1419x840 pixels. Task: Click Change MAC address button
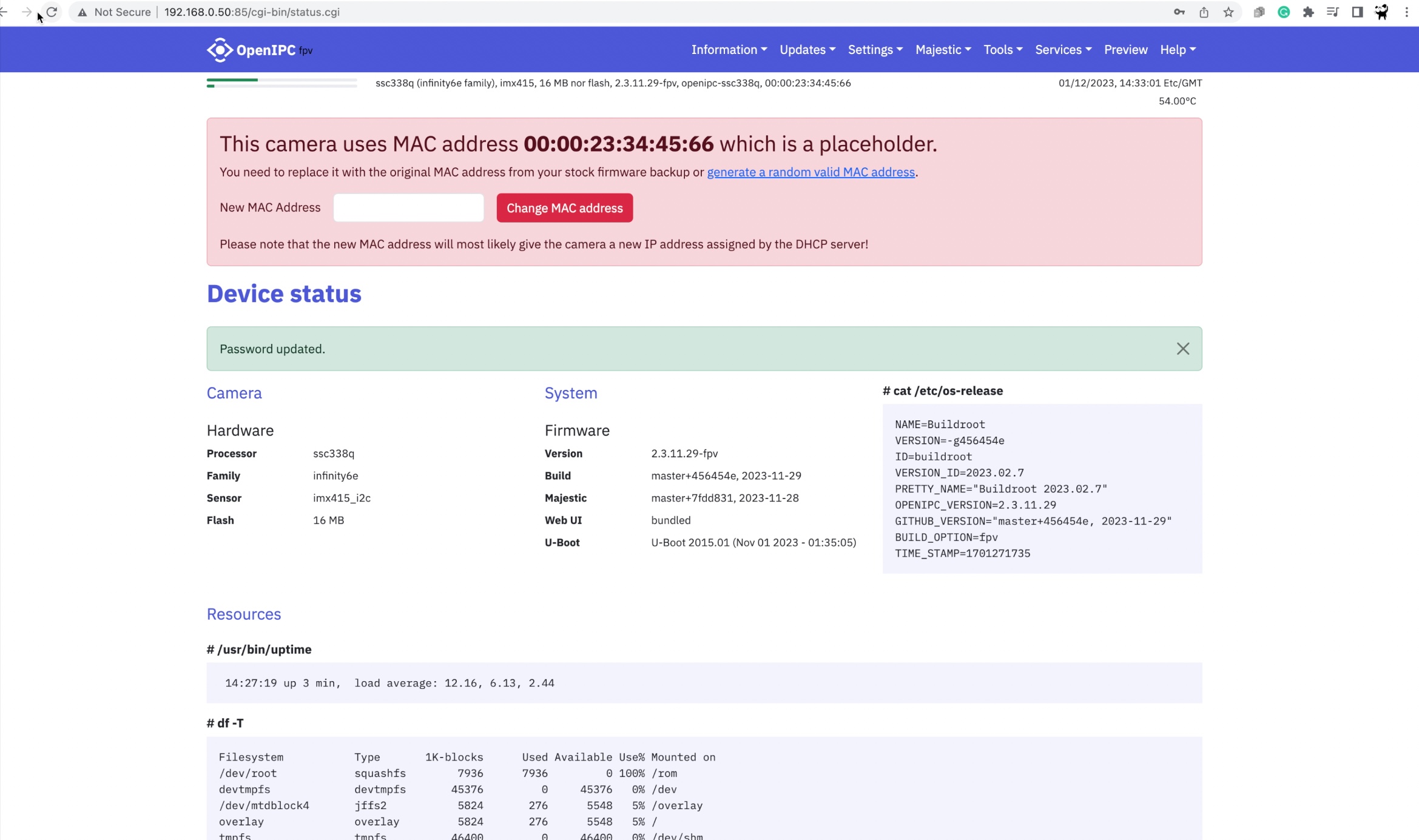(x=564, y=208)
